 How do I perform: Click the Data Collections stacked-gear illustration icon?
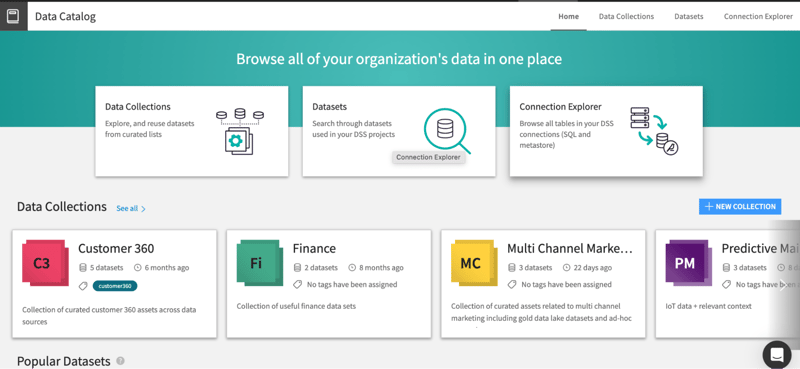click(239, 131)
